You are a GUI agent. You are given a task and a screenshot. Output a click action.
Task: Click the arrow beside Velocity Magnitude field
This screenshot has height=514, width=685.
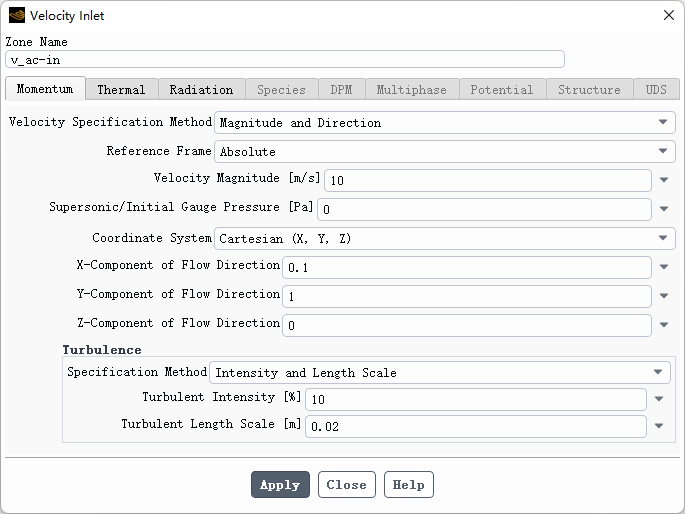(664, 181)
